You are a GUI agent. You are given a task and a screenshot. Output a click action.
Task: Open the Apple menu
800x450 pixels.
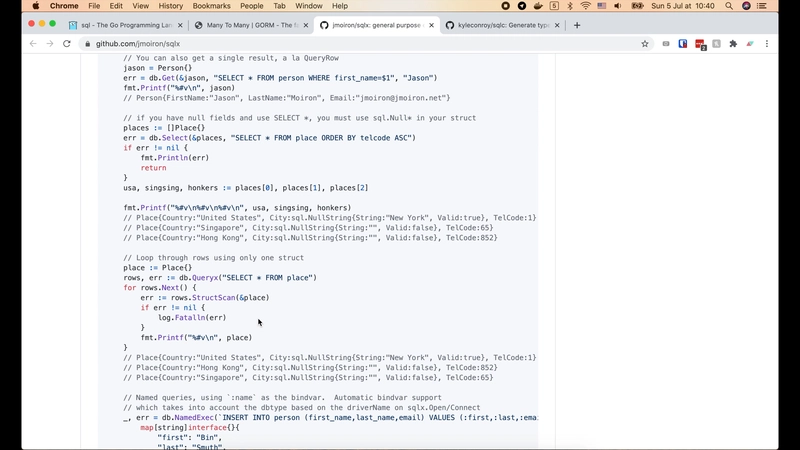(36, 6)
